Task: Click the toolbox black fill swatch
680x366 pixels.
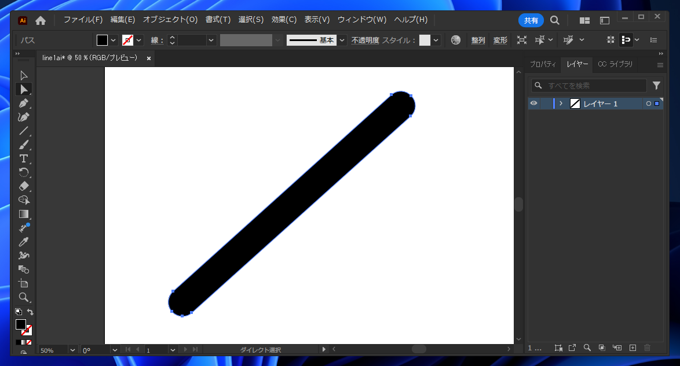Action: point(20,324)
